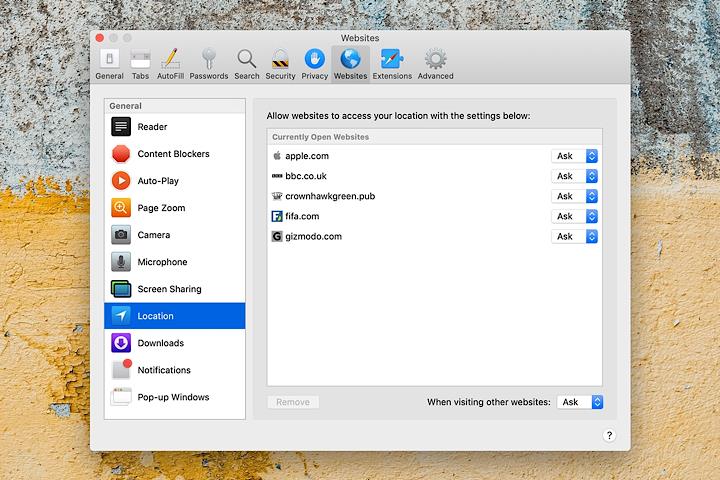Screen dimensions: 720x480
Task: Open the AutoFill preferences pane
Action: pos(170,62)
